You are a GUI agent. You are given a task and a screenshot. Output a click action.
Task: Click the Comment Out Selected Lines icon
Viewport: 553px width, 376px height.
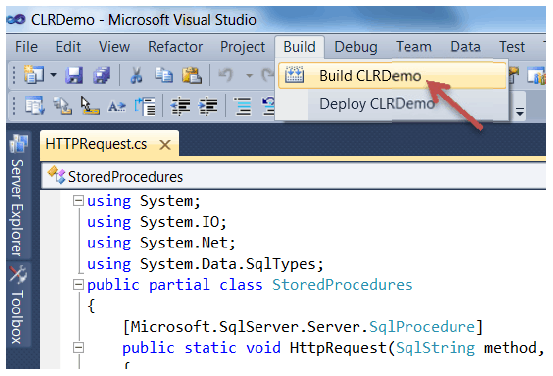(243, 106)
